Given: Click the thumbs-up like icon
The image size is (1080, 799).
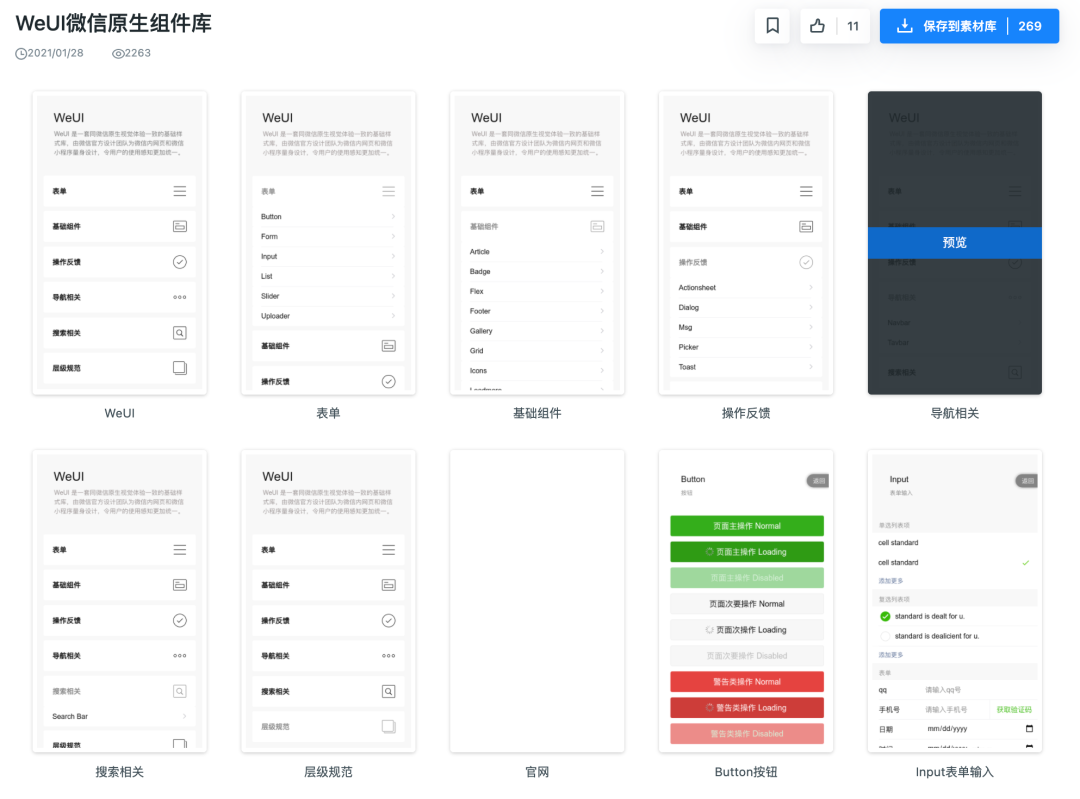Looking at the screenshot, I should [x=818, y=26].
